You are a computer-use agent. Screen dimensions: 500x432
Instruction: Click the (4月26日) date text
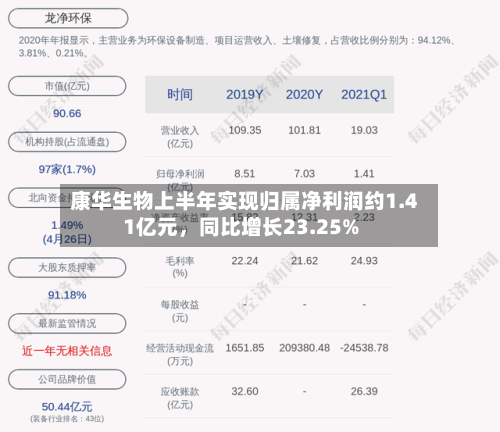pyautogui.click(x=67, y=239)
